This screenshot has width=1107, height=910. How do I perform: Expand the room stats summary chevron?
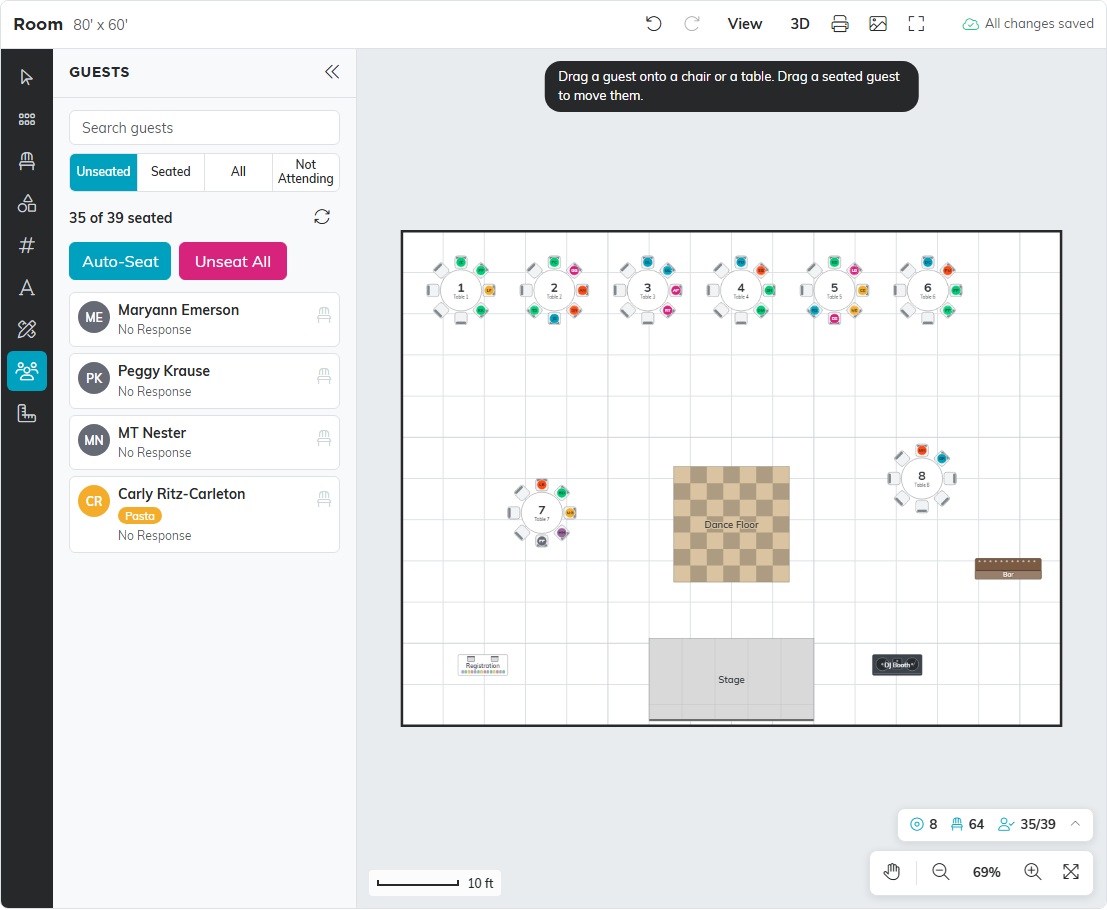point(1075,824)
